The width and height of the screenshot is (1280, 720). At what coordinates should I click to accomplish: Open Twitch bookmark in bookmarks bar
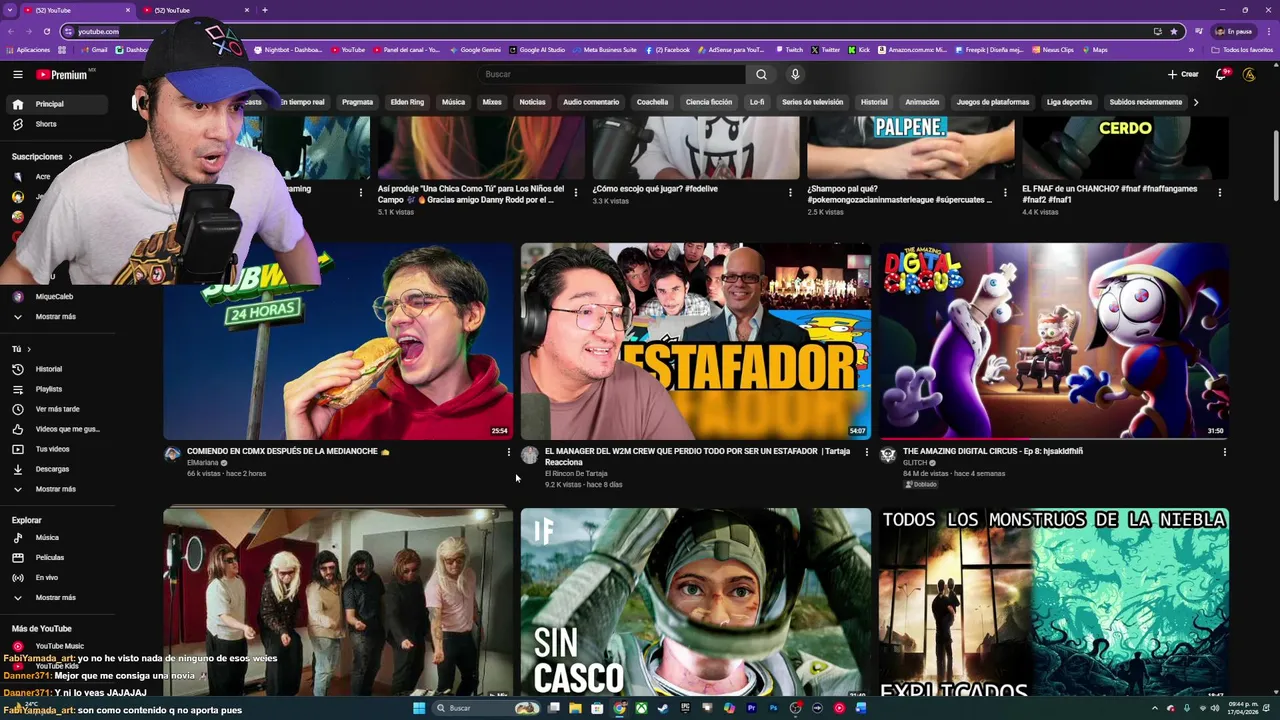coord(789,50)
